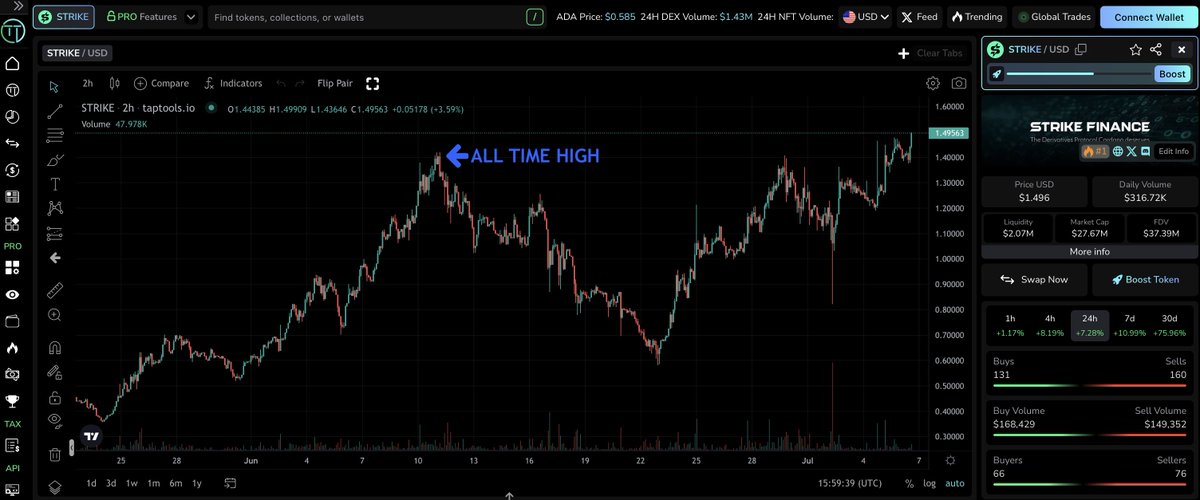
Task: Click the Flip Pair button
Action: pos(334,84)
